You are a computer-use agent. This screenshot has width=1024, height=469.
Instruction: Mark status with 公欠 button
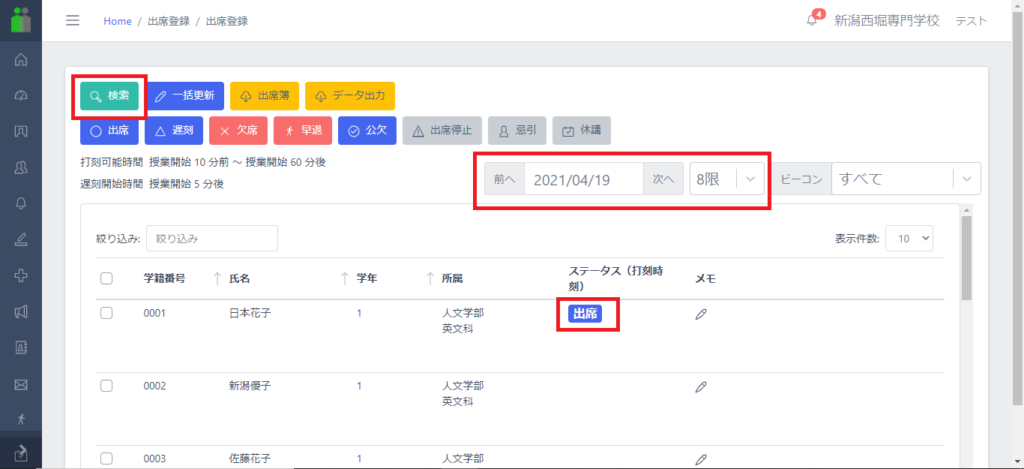click(368, 131)
